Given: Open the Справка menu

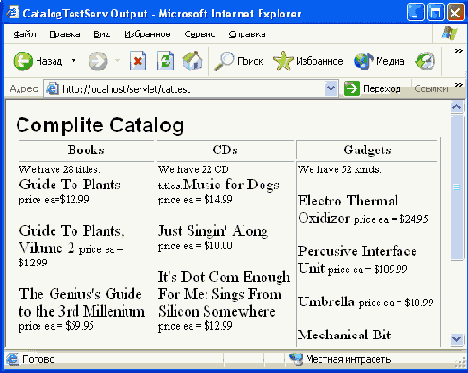Looking at the screenshot, I should [247, 34].
